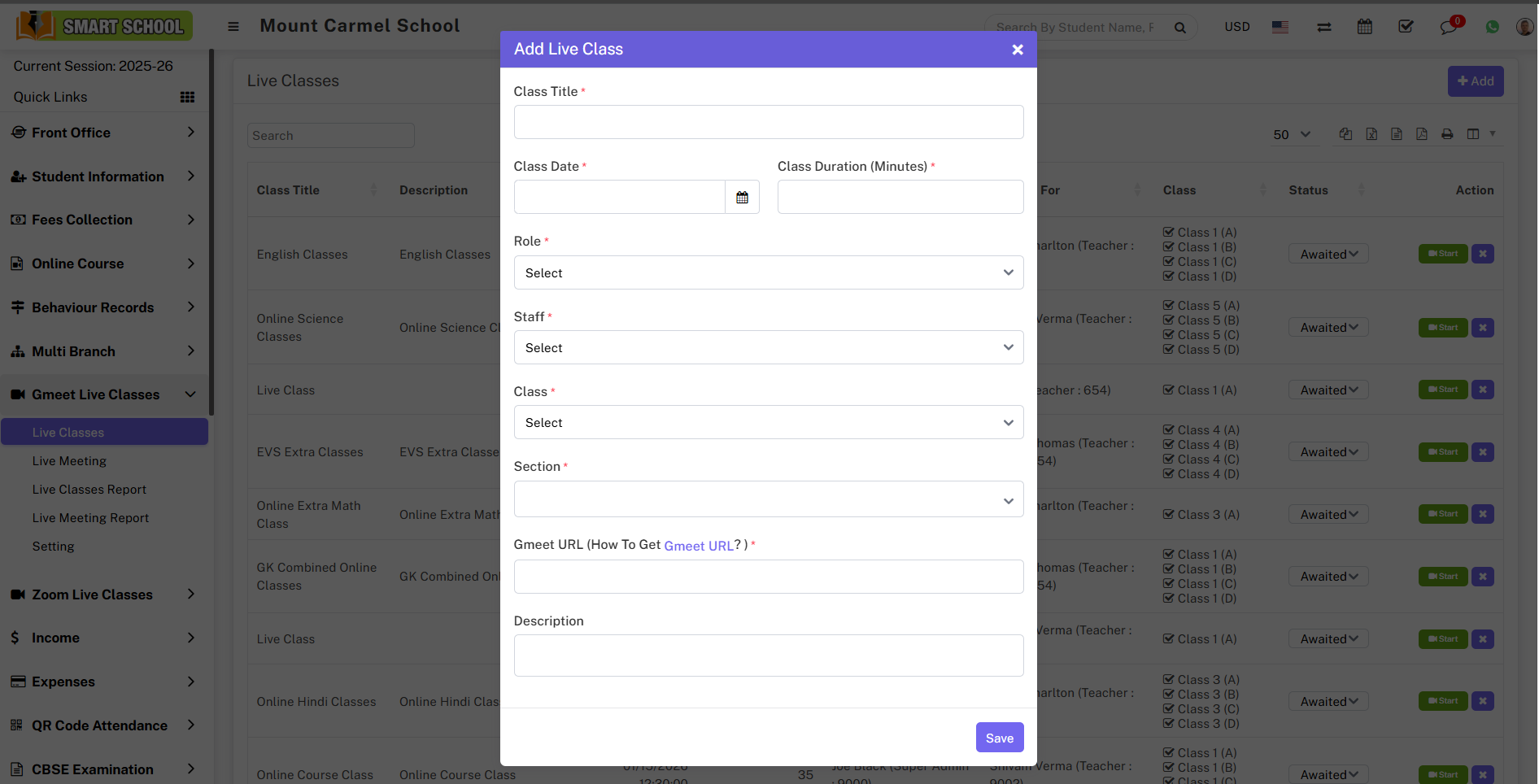Open the Gmeet URL help link
Viewport: 1539px width, 784px height.
click(x=698, y=546)
